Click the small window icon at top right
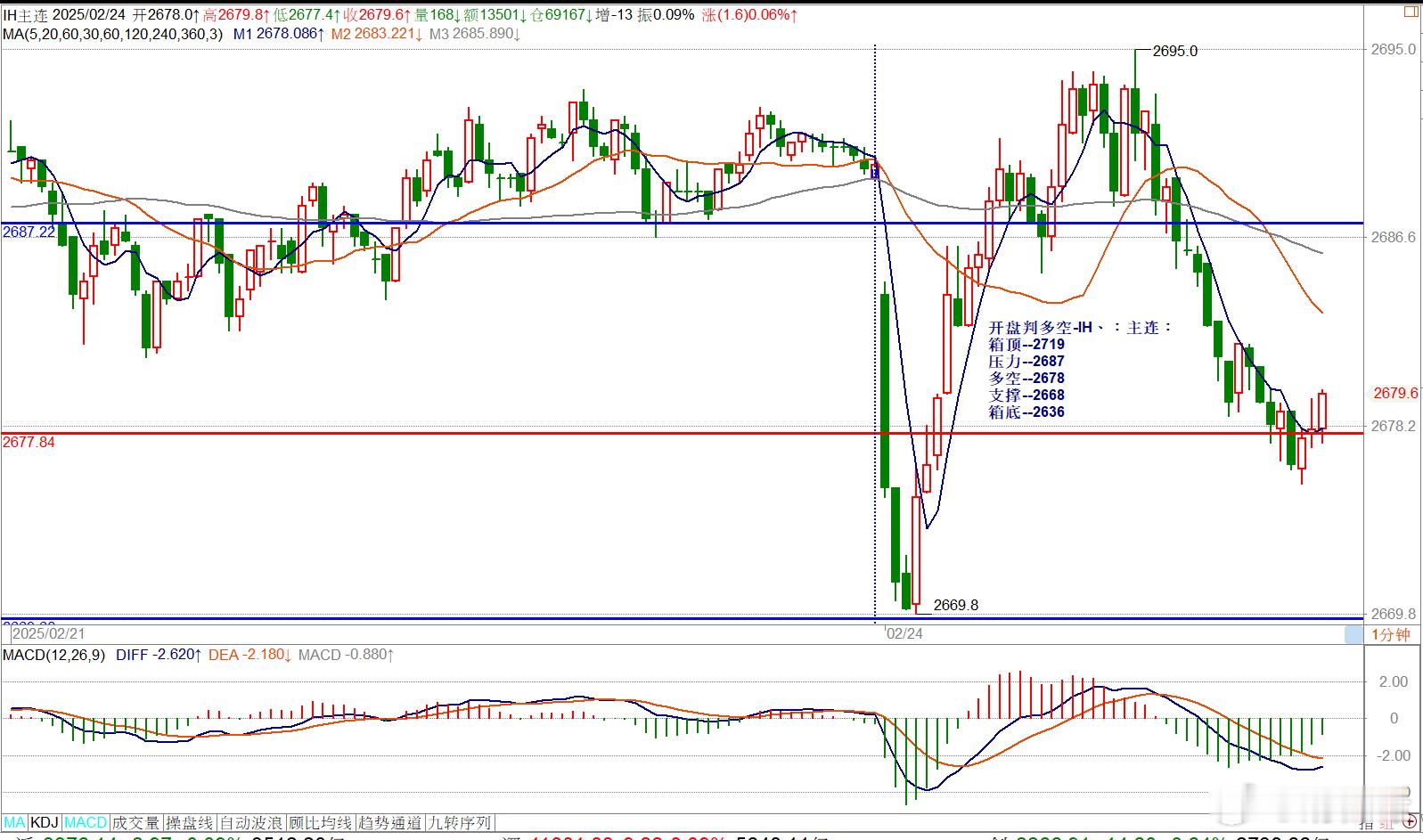This screenshot has width=1423, height=840. pos(1411,12)
